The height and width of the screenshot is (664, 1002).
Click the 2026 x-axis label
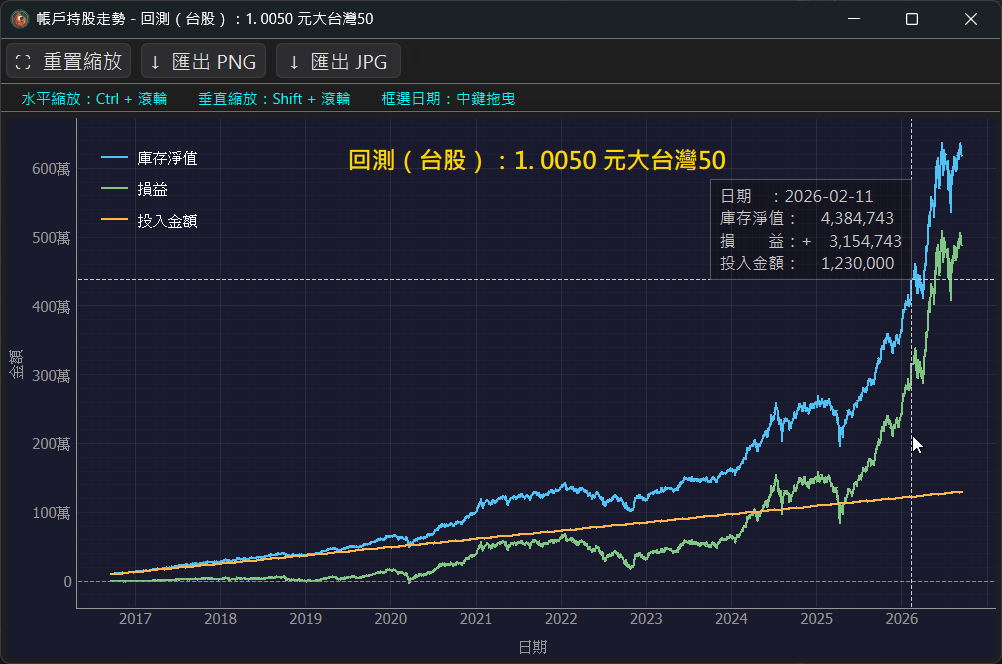pyautogui.click(x=902, y=619)
